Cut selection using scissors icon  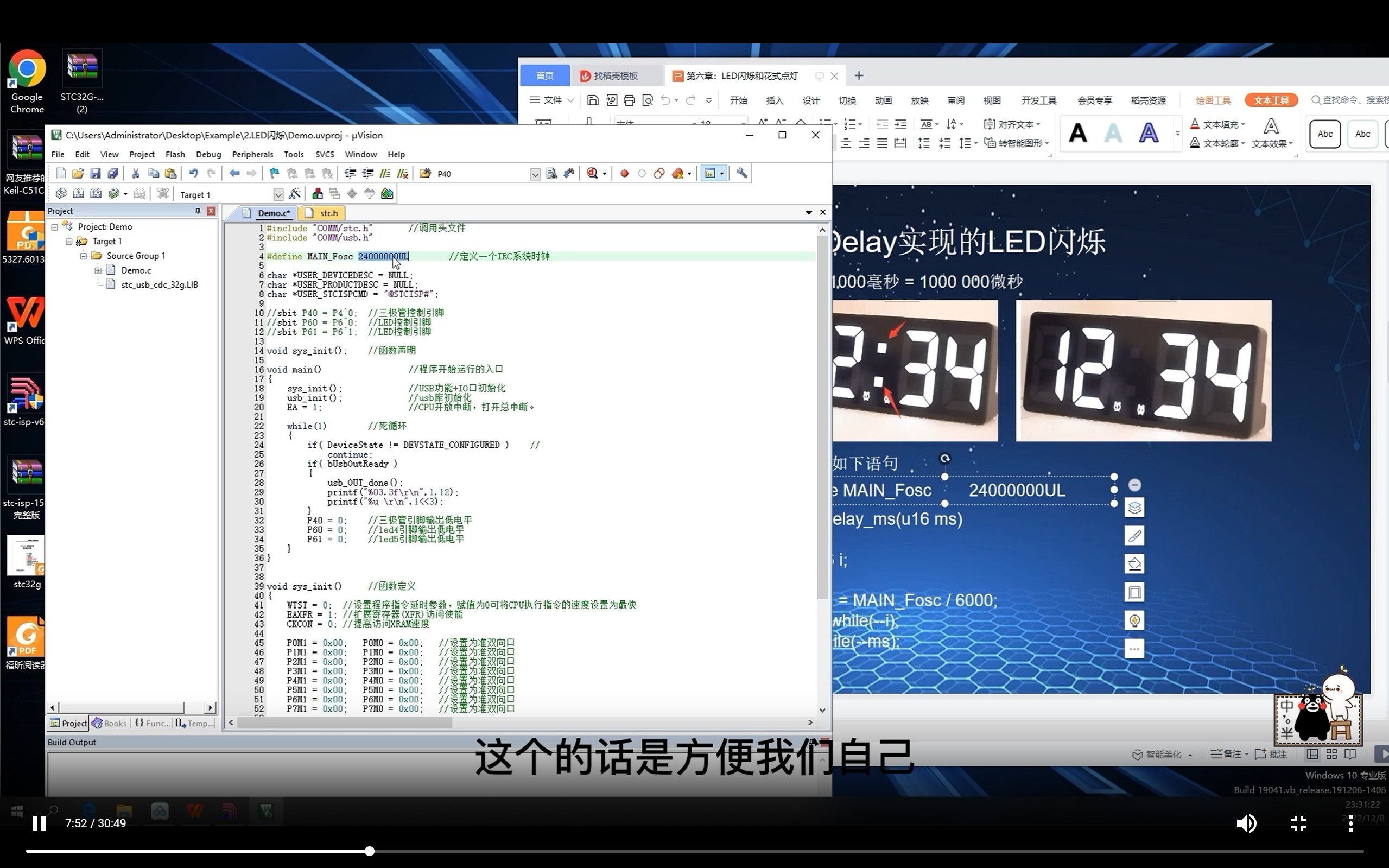[136, 173]
